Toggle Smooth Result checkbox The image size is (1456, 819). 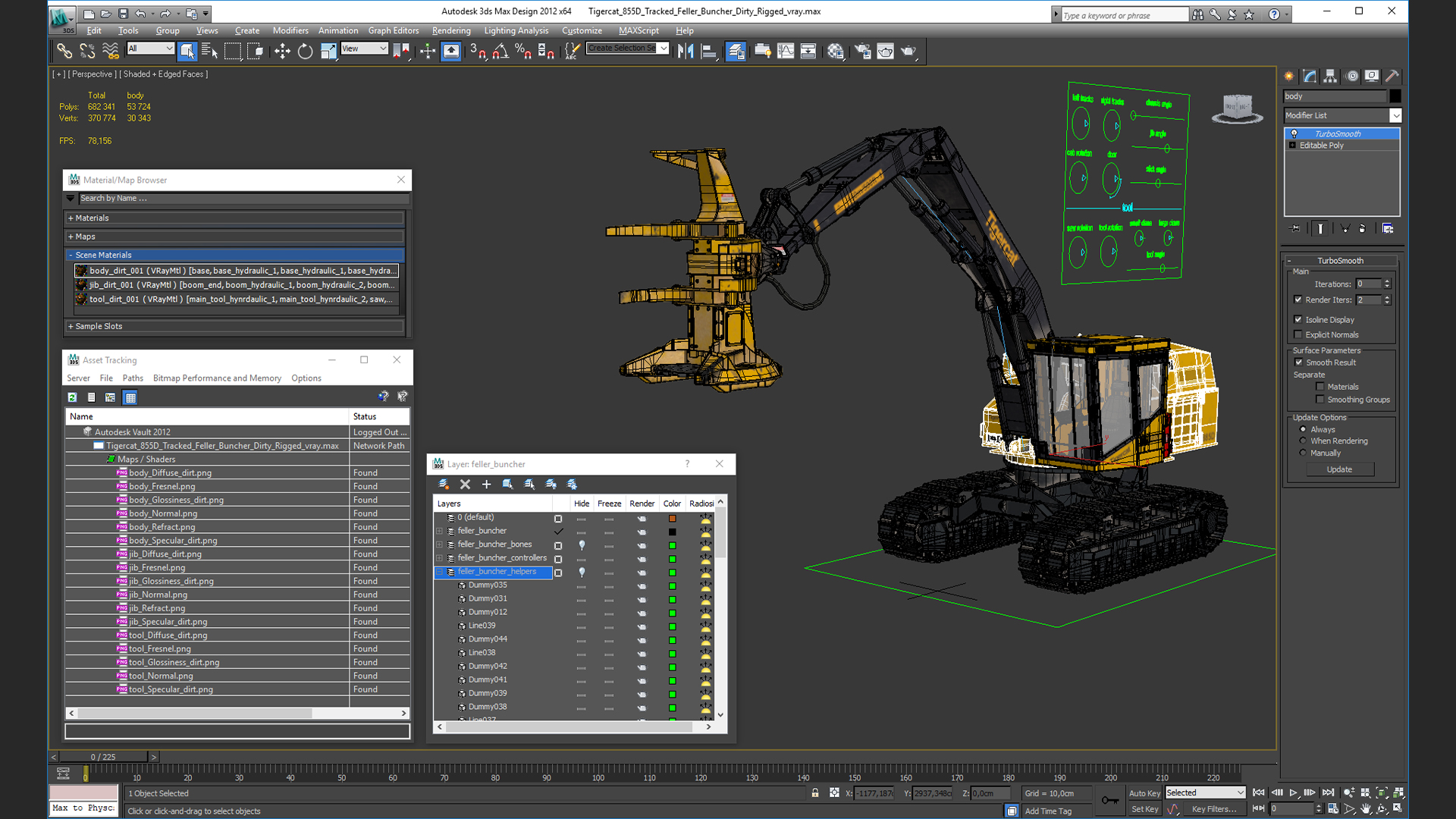1298,362
